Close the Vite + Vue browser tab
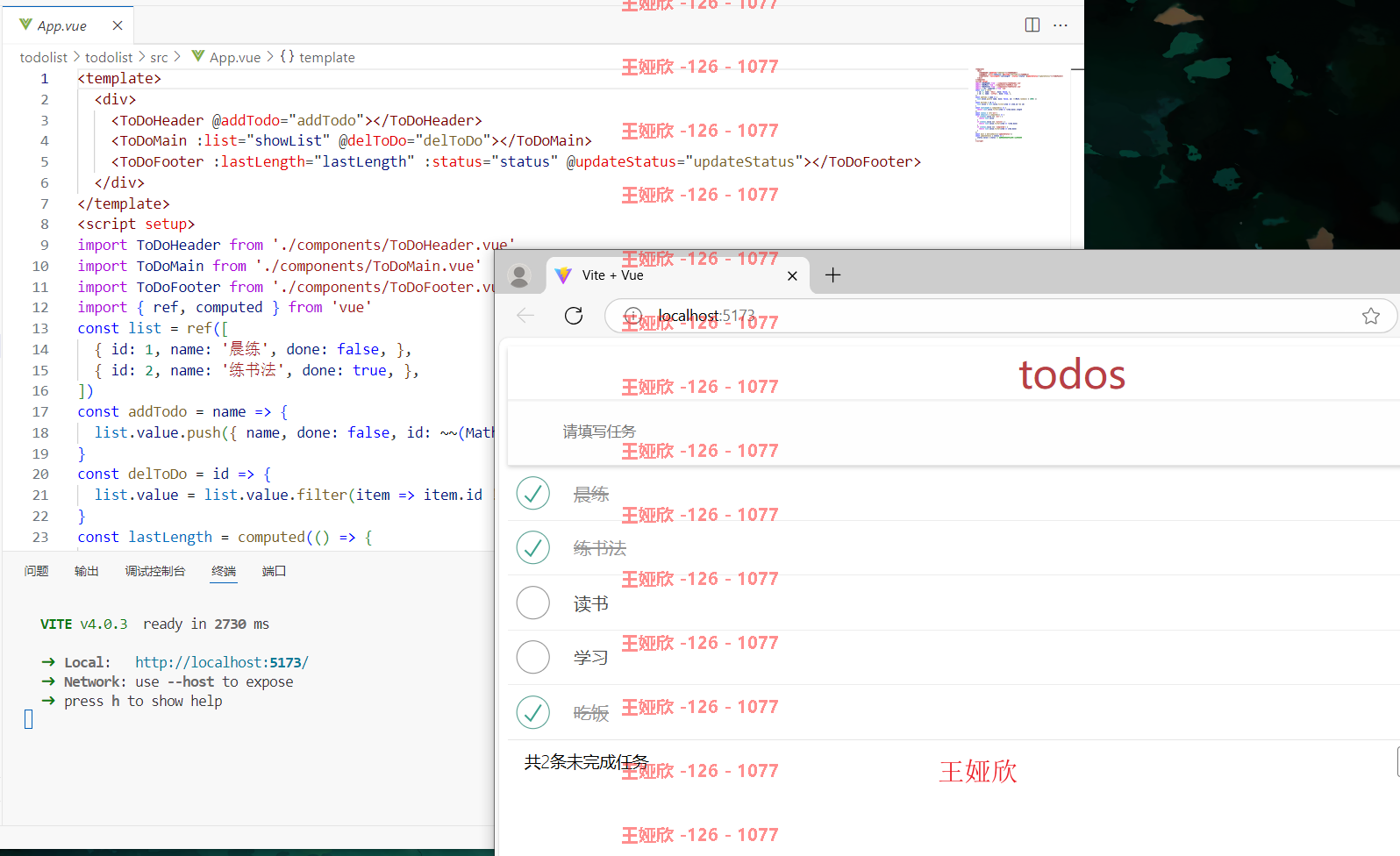This screenshot has height=856, width=1400. click(792, 275)
